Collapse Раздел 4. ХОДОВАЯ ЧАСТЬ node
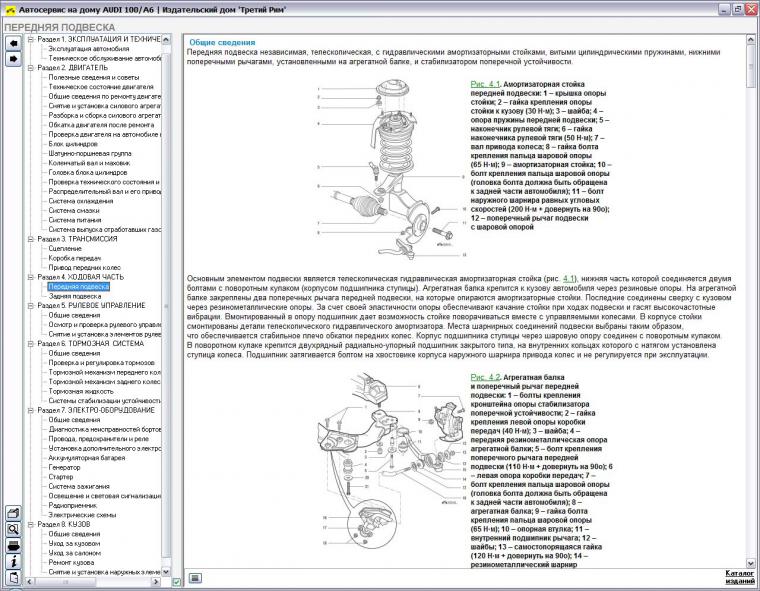This screenshot has height=591, width=760. pos(31,277)
